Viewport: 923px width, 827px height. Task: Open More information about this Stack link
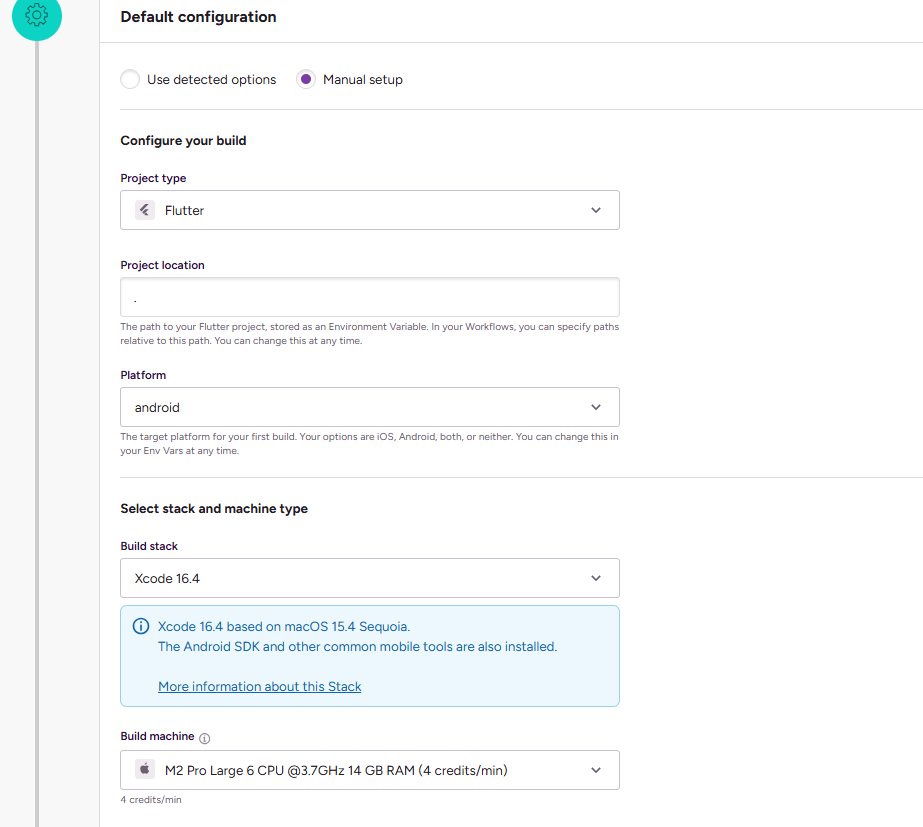(260, 686)
